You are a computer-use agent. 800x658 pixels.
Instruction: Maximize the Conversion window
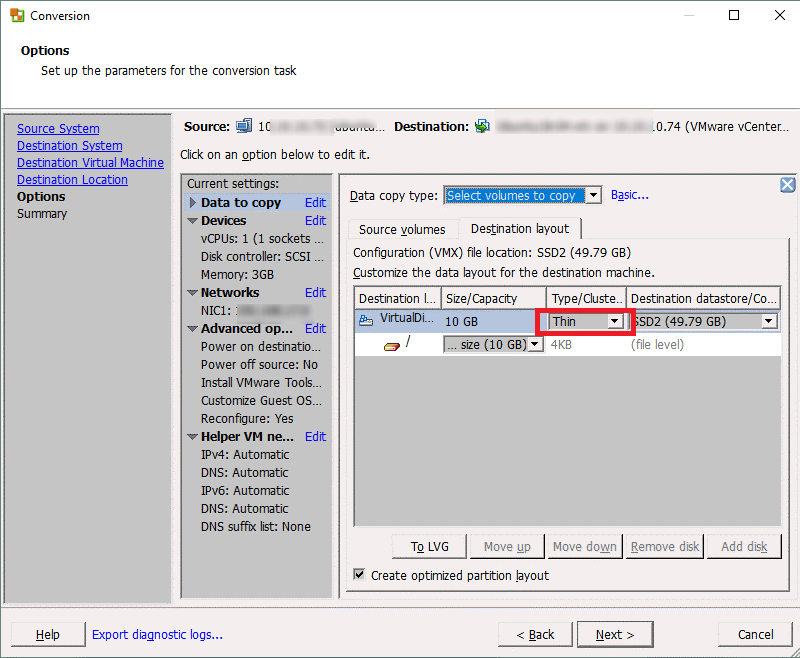click(734, 15)
